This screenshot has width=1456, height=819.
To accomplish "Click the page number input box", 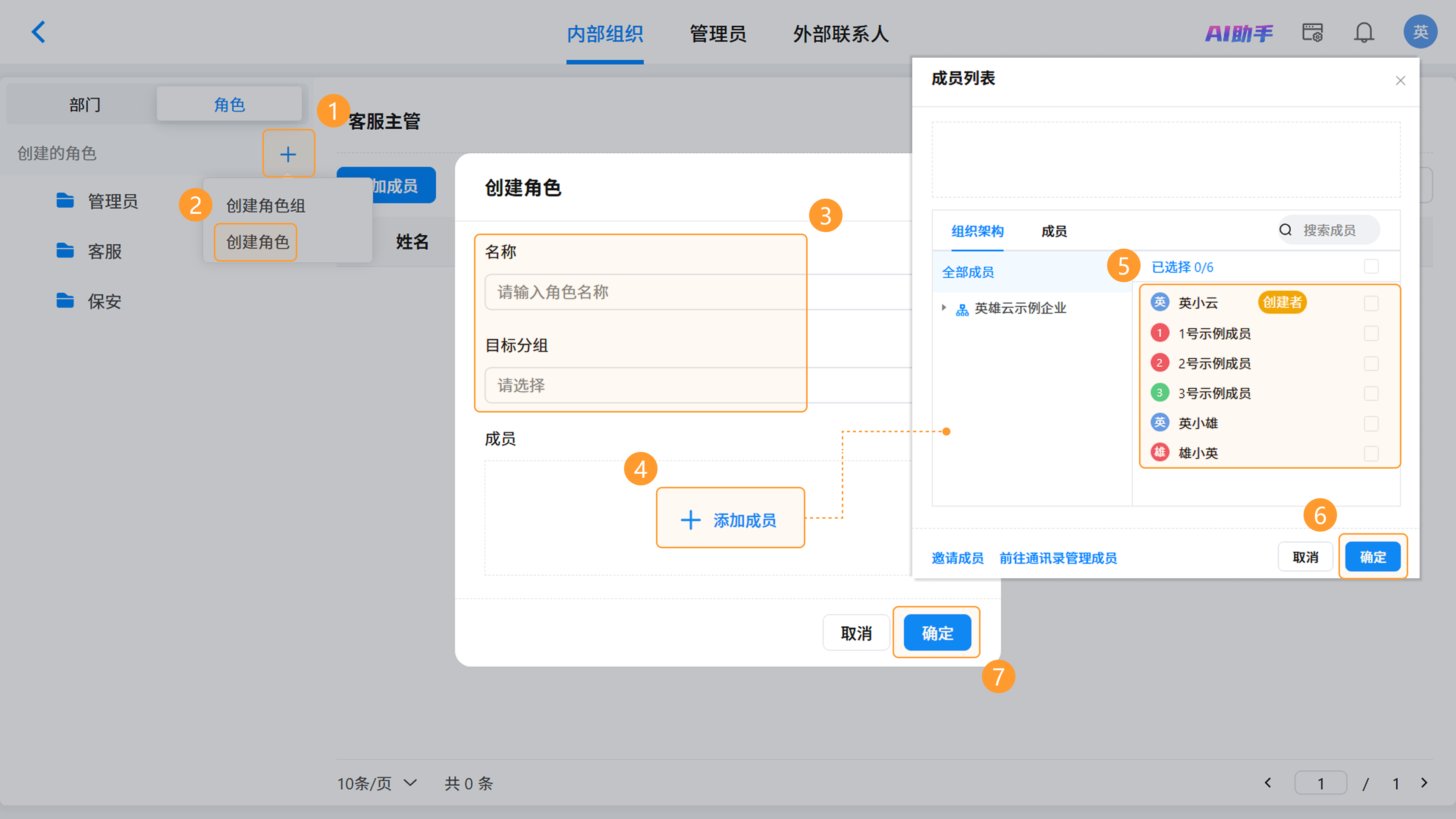I will pyautogui.click(x=1321, y=783).
